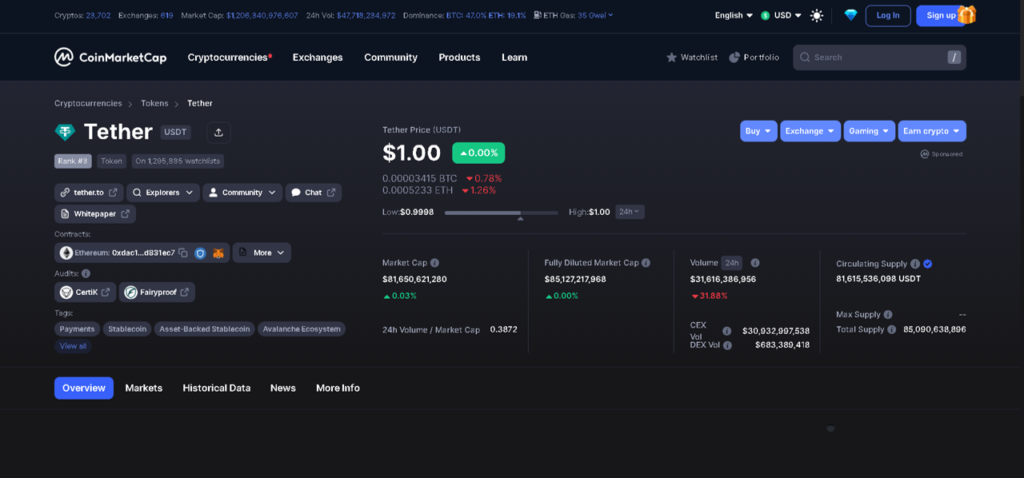The image size is (1024, 478).
Task: Click the Tether logo icon
Action: point(65,132)
